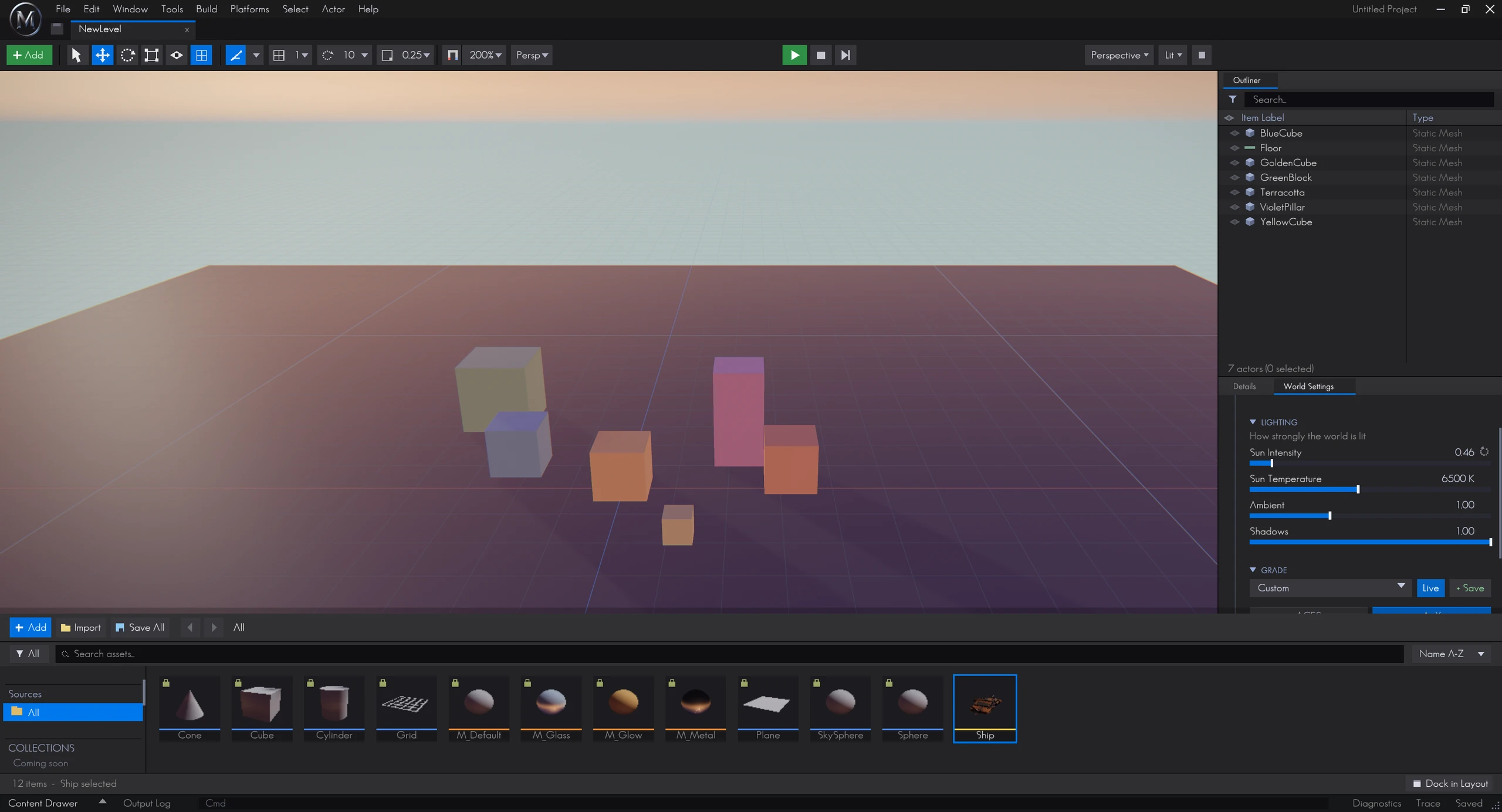Adjust the Sun Temperature slider
Viewport: 1502px width, 812px height.
(x=1370, y=489)
